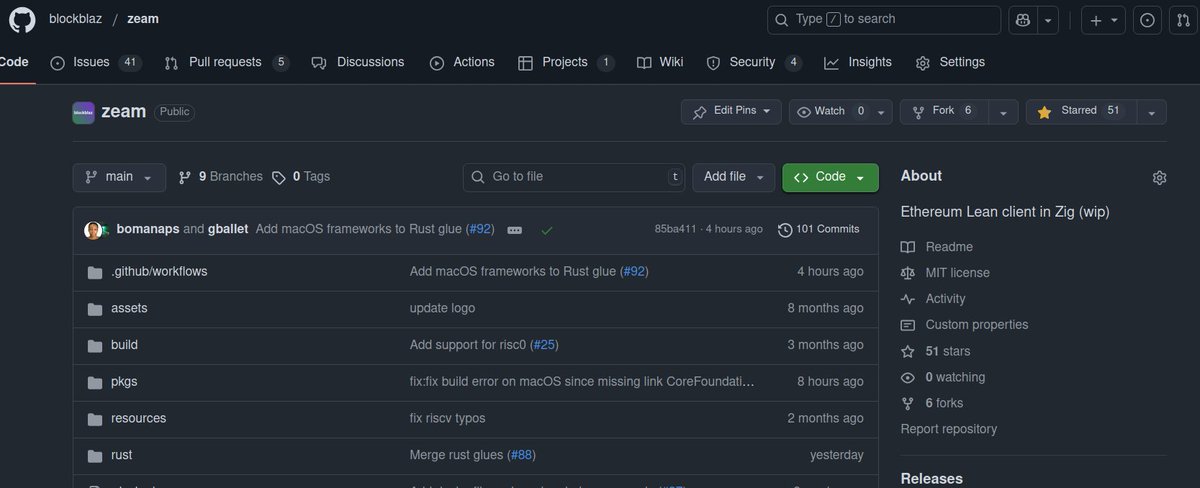Switch to the Issues tab
1200x488 pixels.
coord(95,62)
